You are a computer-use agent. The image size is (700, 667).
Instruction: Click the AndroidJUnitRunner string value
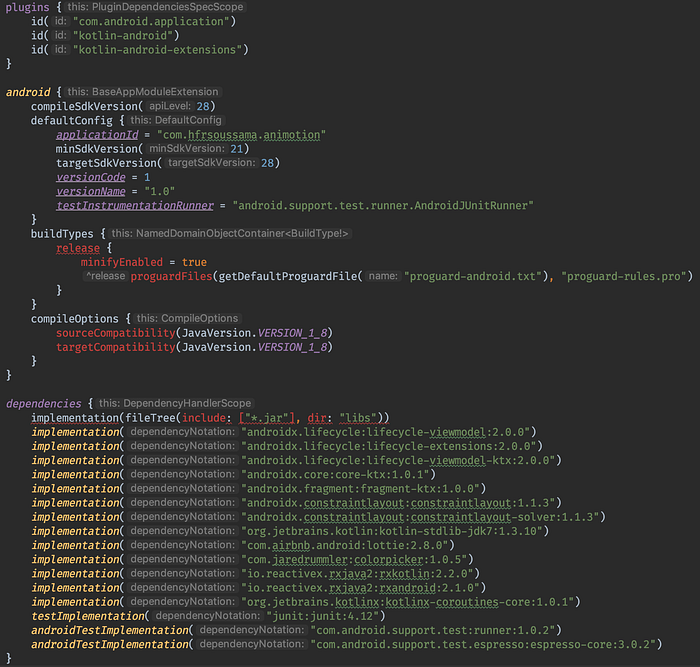point(383,206)
